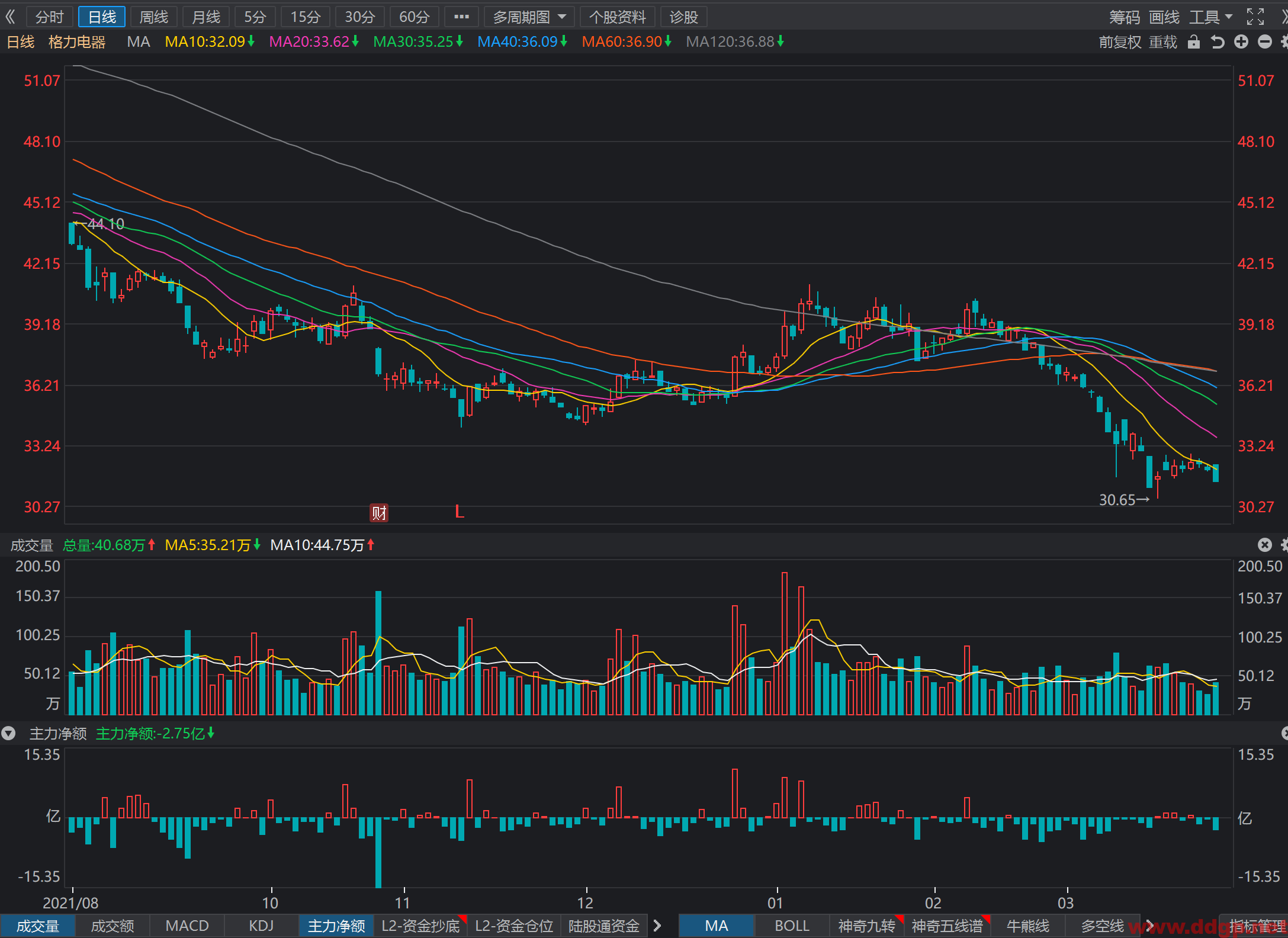Select the 多空线 indicator tab

(1103, 926)
